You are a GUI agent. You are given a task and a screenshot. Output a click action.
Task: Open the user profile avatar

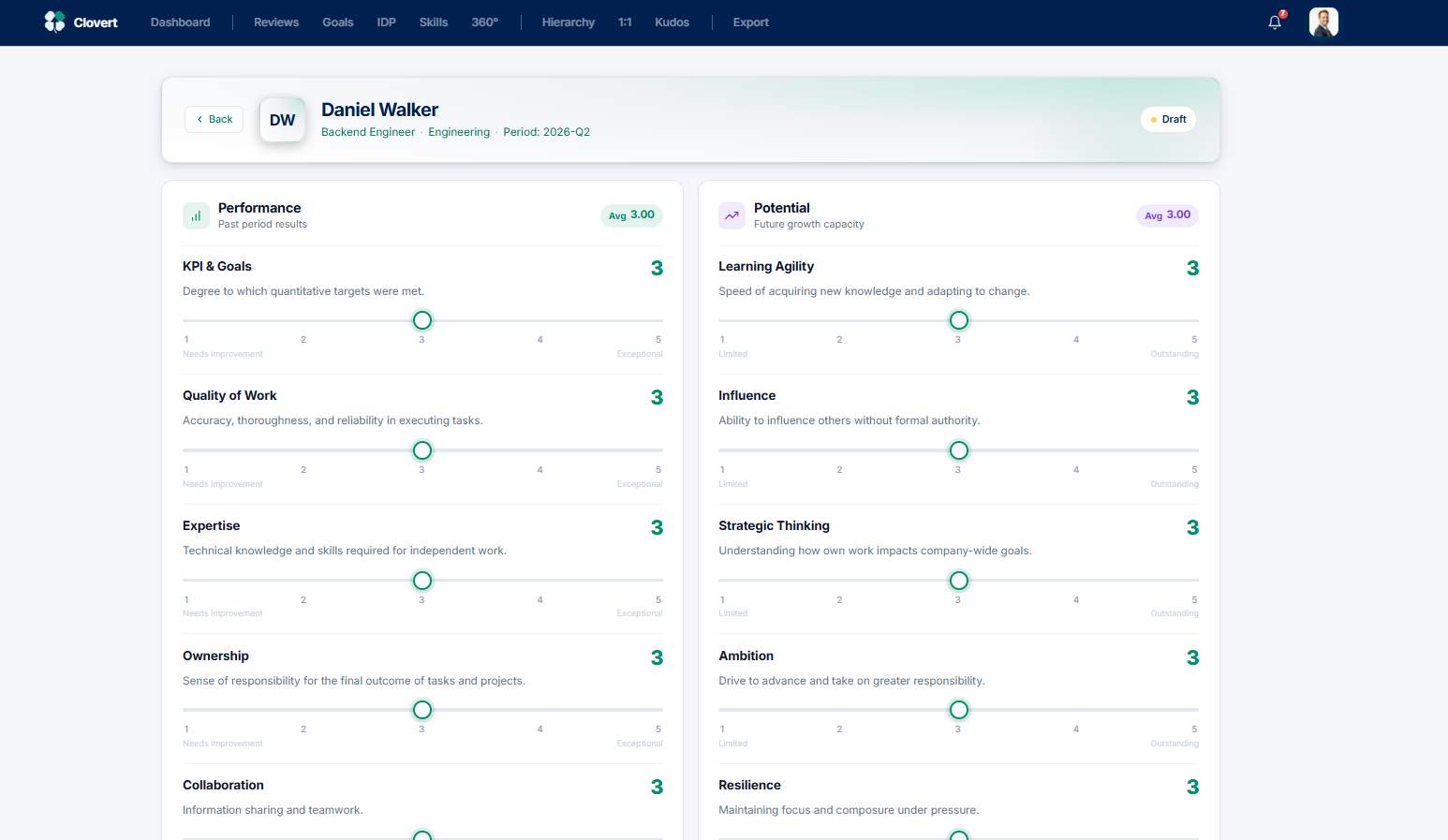1323,22
